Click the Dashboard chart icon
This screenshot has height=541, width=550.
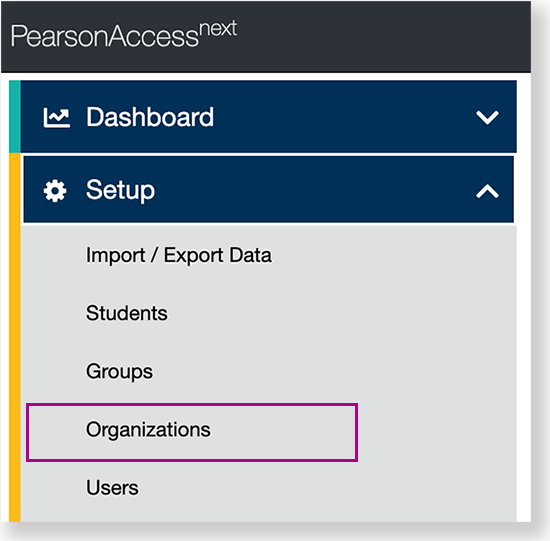(x=56, y=118)
